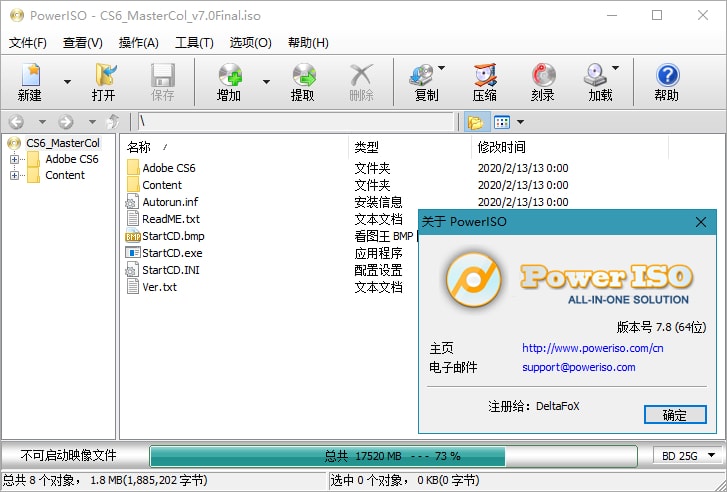
Task: Open the dropdown arrow beside 加载 icon
Action: tap(615, 68)
